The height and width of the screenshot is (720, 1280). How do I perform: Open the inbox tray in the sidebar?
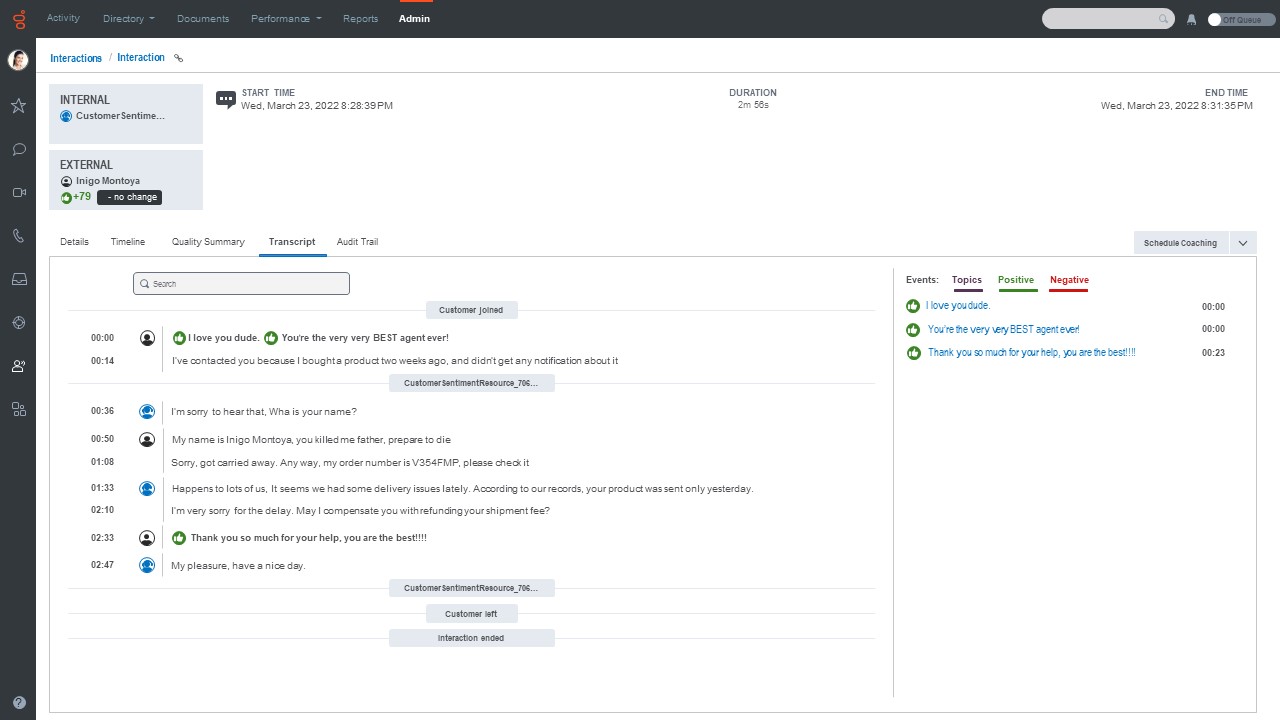pyautogui.click(x=18, y=279)
